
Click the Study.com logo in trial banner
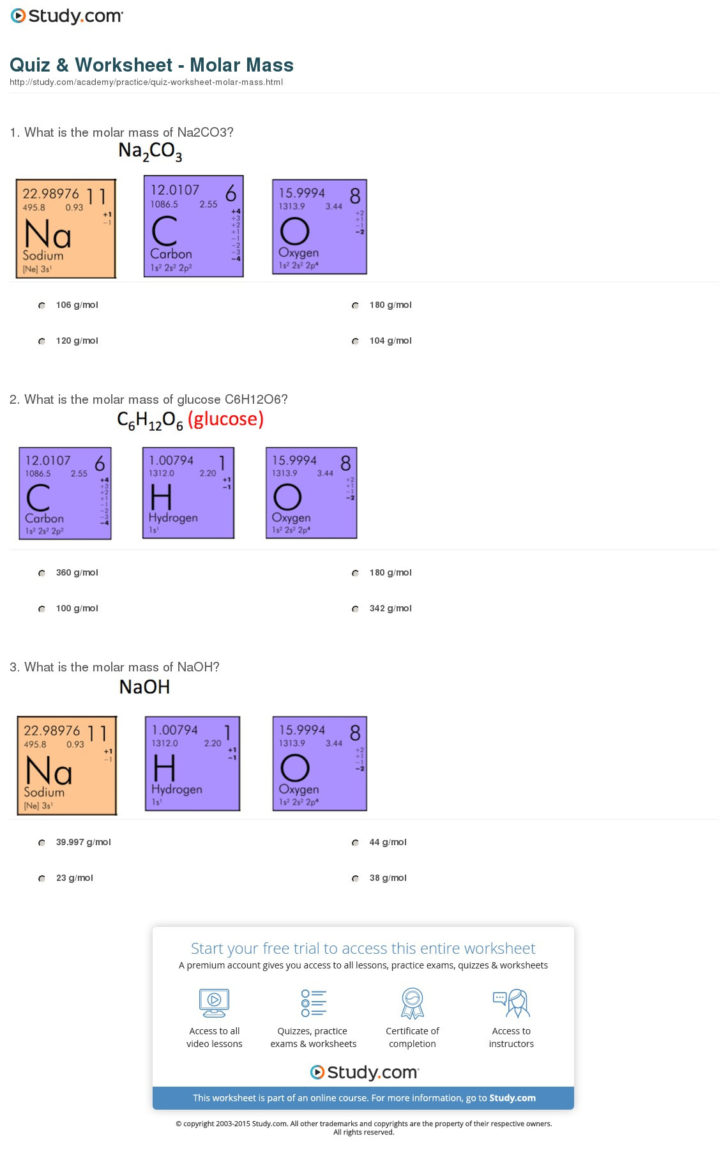[x=363, y=1072]
